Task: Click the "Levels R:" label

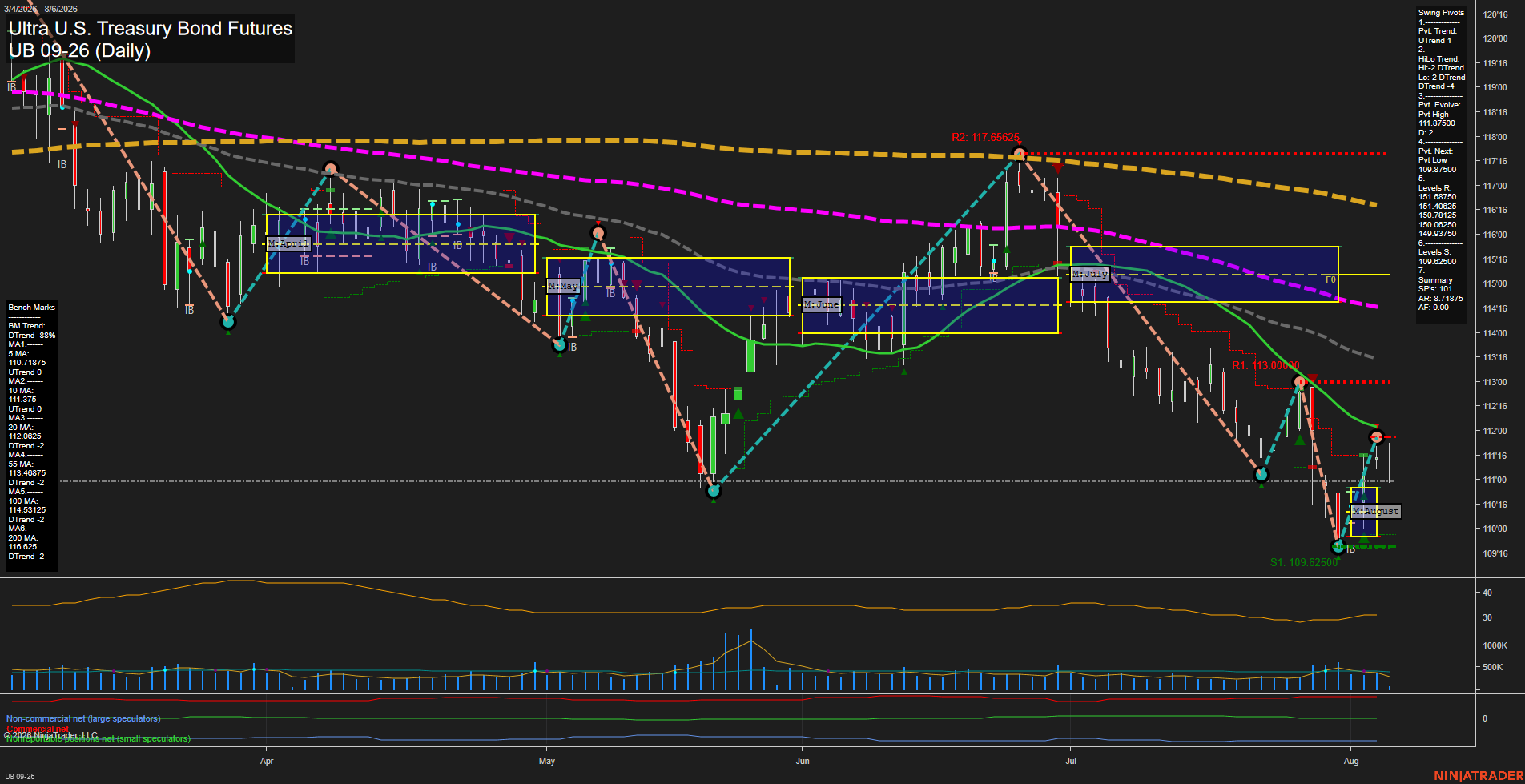Action: click(1434, 188)
